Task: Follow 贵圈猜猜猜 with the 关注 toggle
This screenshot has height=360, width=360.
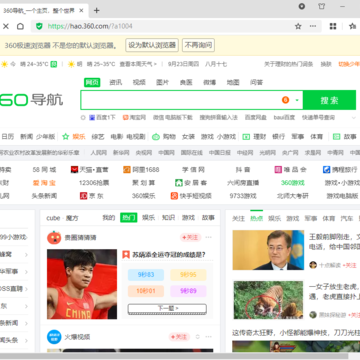Action: pyautogui.click(x=190, y=237)
